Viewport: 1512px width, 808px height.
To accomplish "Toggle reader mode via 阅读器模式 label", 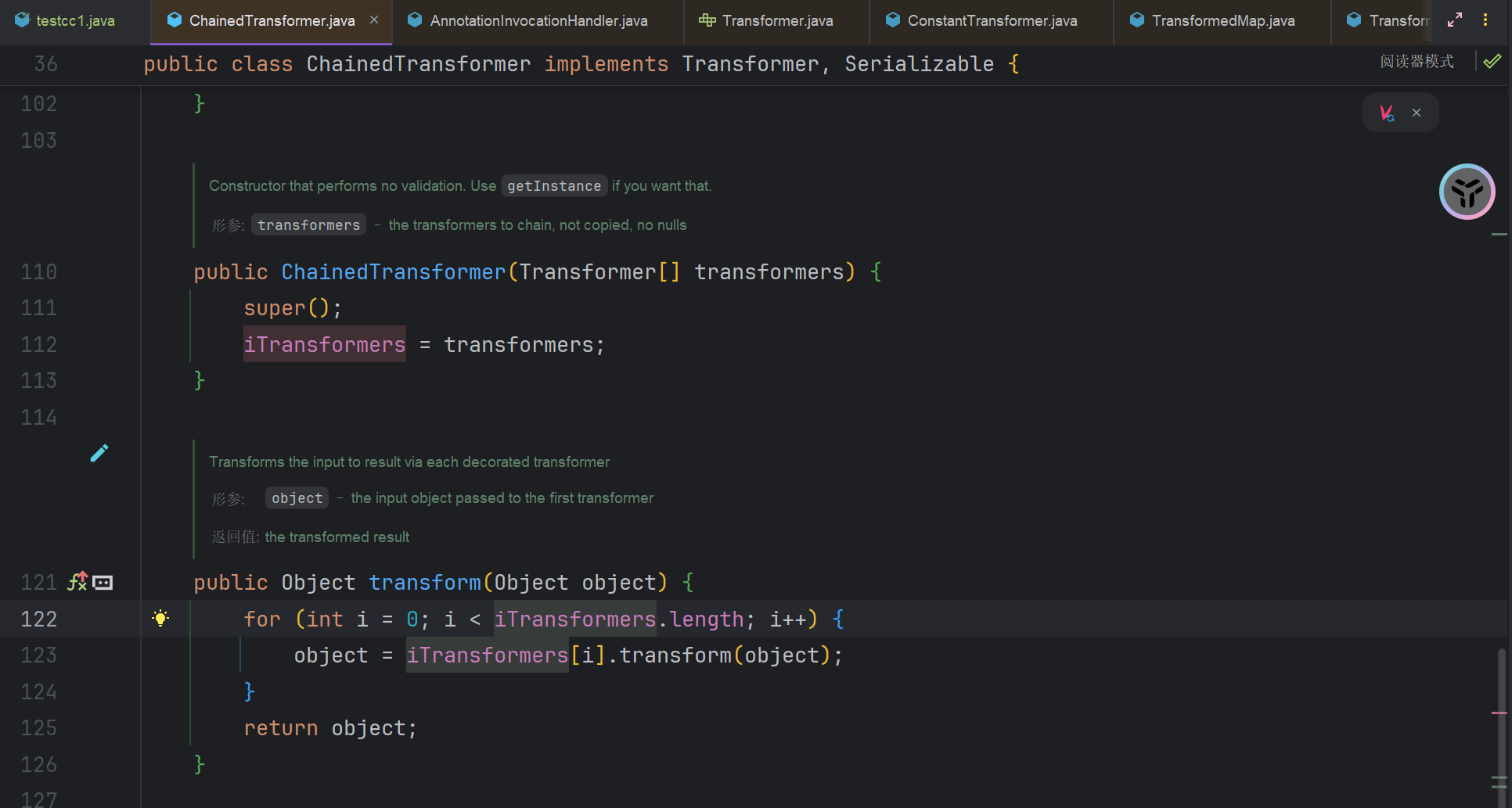I will 1417,62.
